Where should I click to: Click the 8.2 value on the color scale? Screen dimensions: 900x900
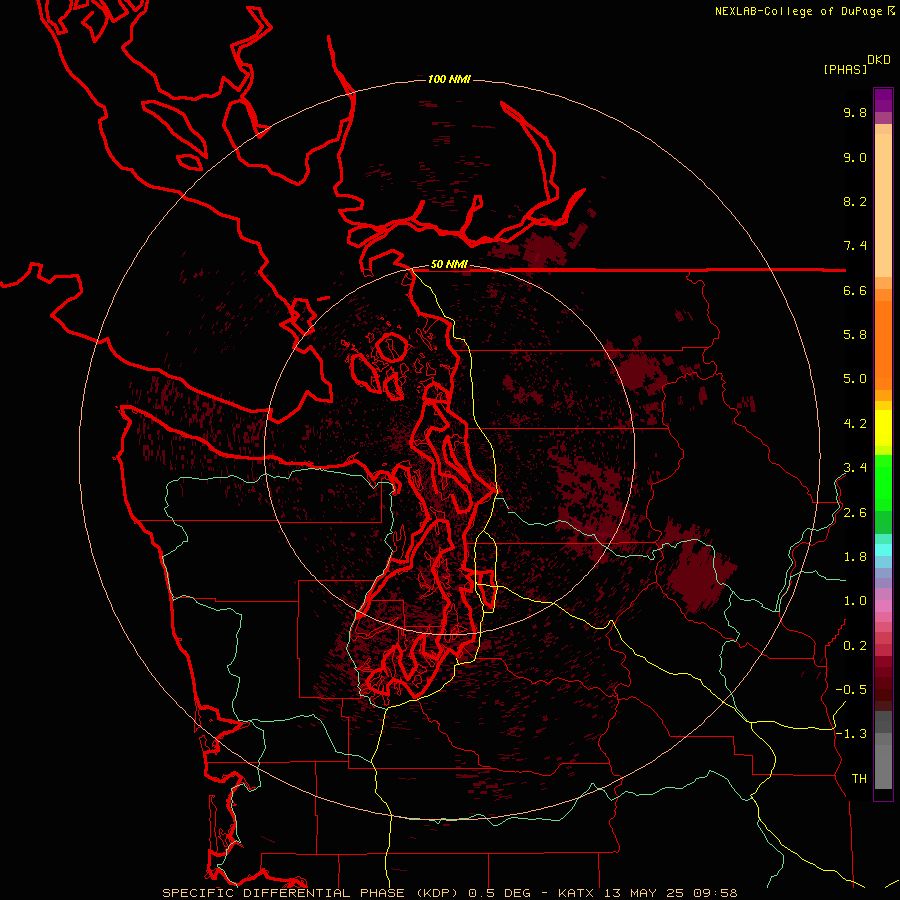(x=855, y=201)
